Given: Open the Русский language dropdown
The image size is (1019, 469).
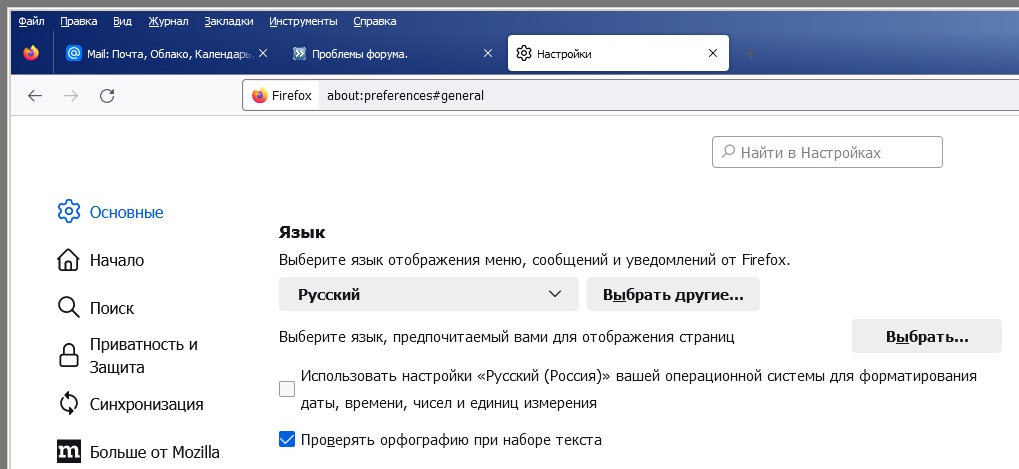Looking at the screenshot, I should tap(429, 294).
